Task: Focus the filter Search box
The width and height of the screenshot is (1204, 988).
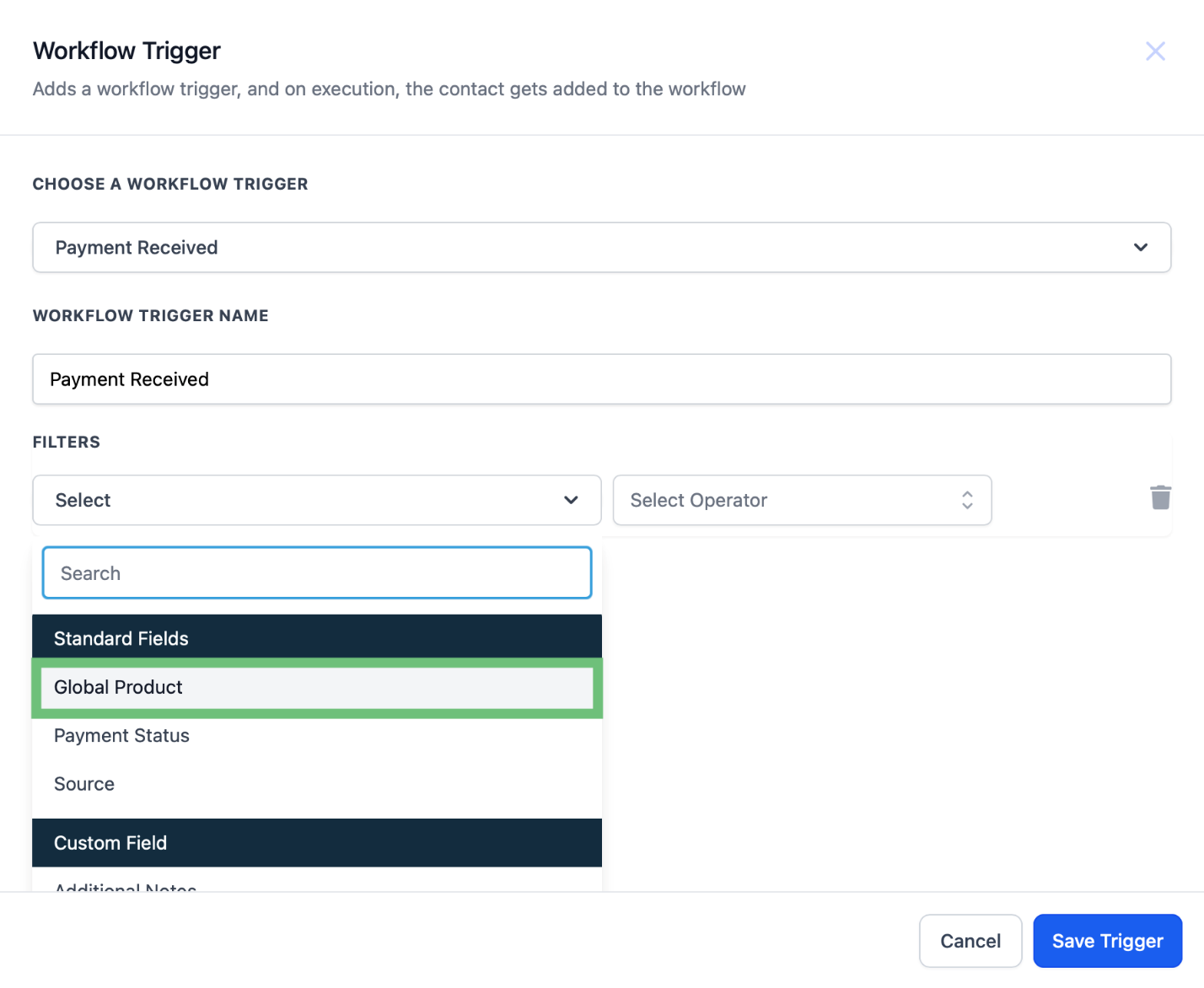Action: coord(317,573)
